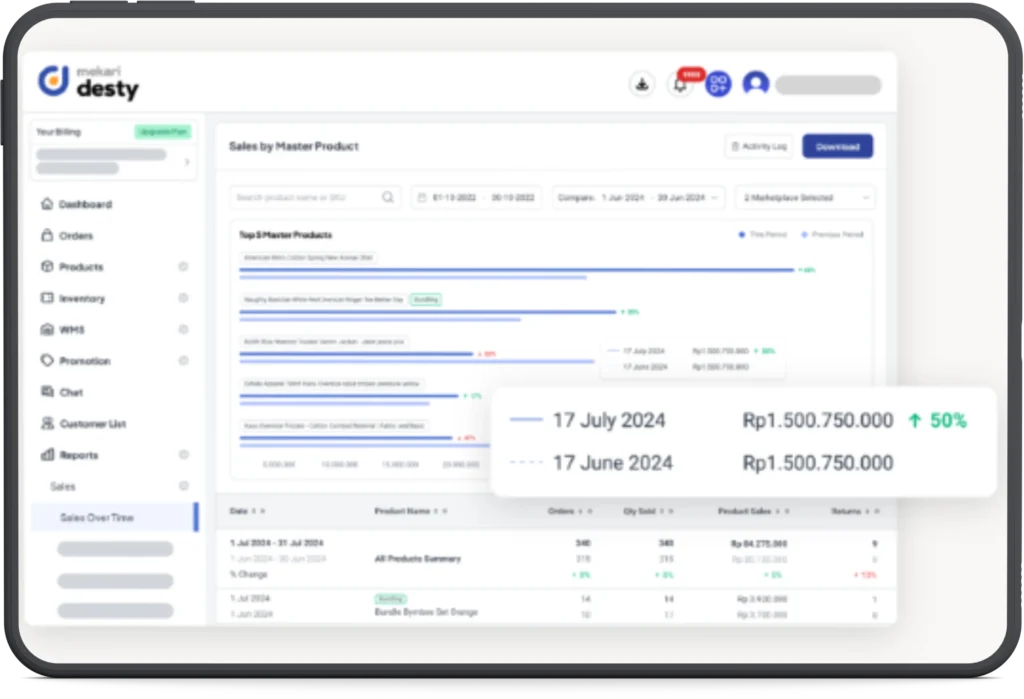The width and height of the screenshot is (1024, 699).
Task: Open the user profile avatar
Action: (756, 84)
